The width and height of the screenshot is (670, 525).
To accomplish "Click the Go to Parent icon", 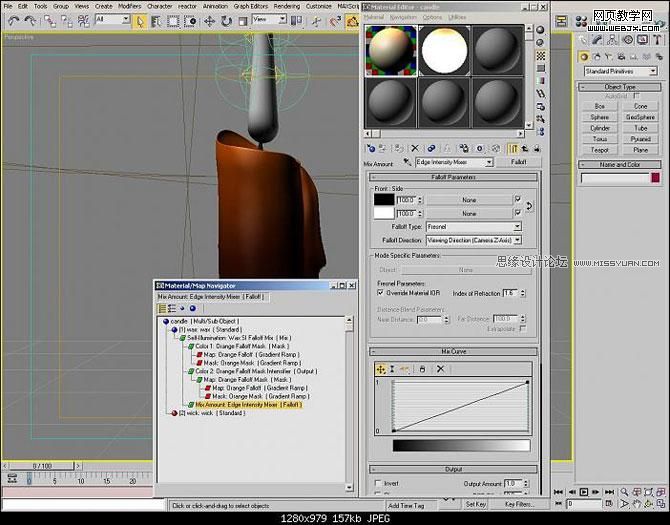I will 525,148.
